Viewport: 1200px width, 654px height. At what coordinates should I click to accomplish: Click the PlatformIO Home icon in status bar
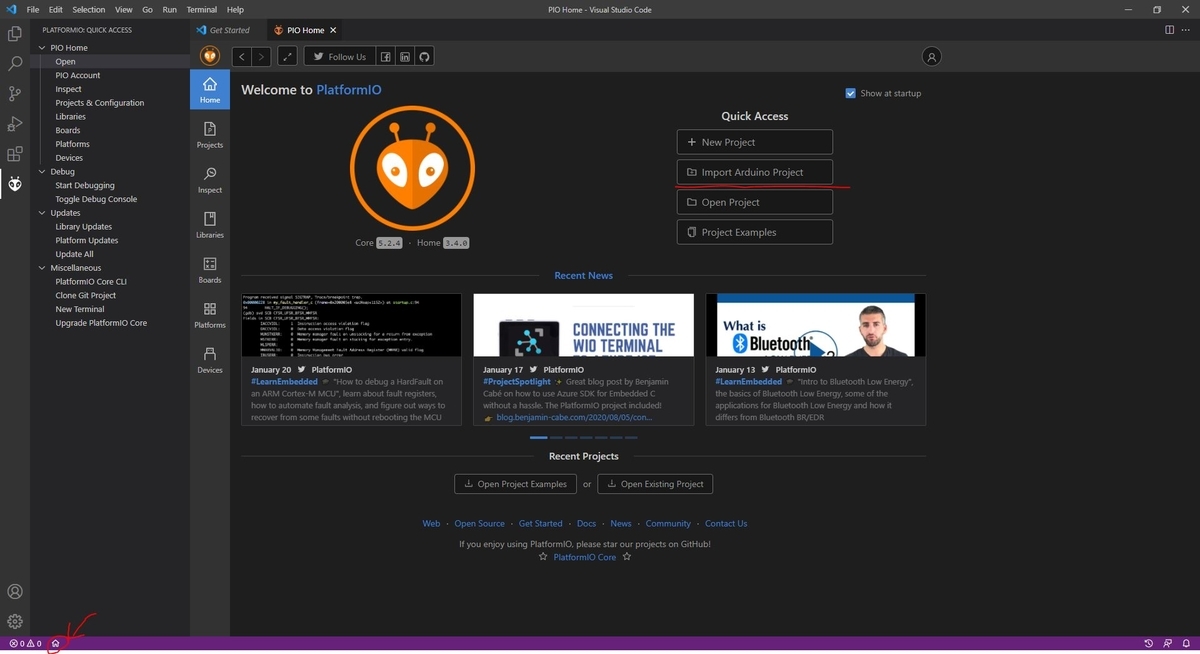[56, 643]
